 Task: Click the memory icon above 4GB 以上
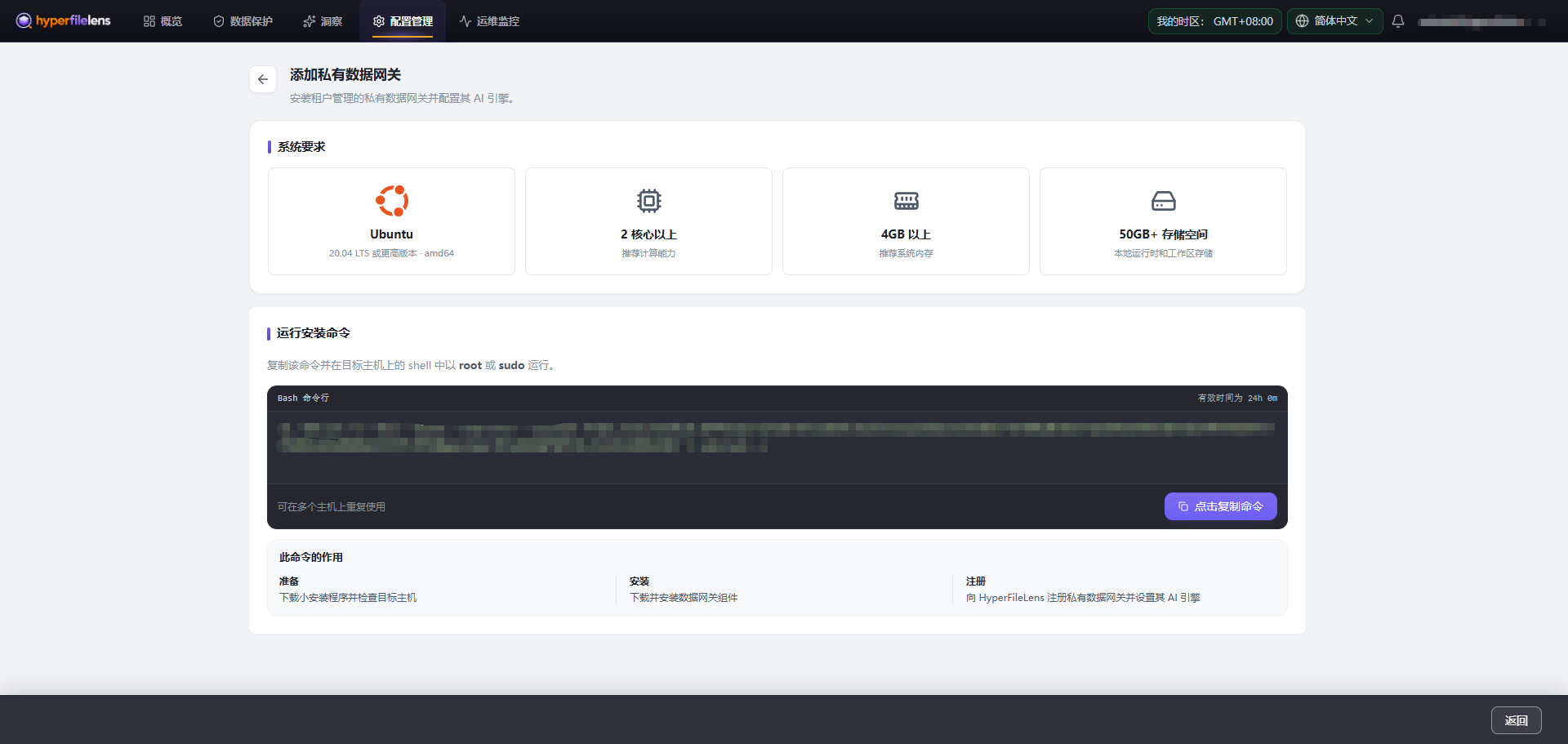pos(906,201)
